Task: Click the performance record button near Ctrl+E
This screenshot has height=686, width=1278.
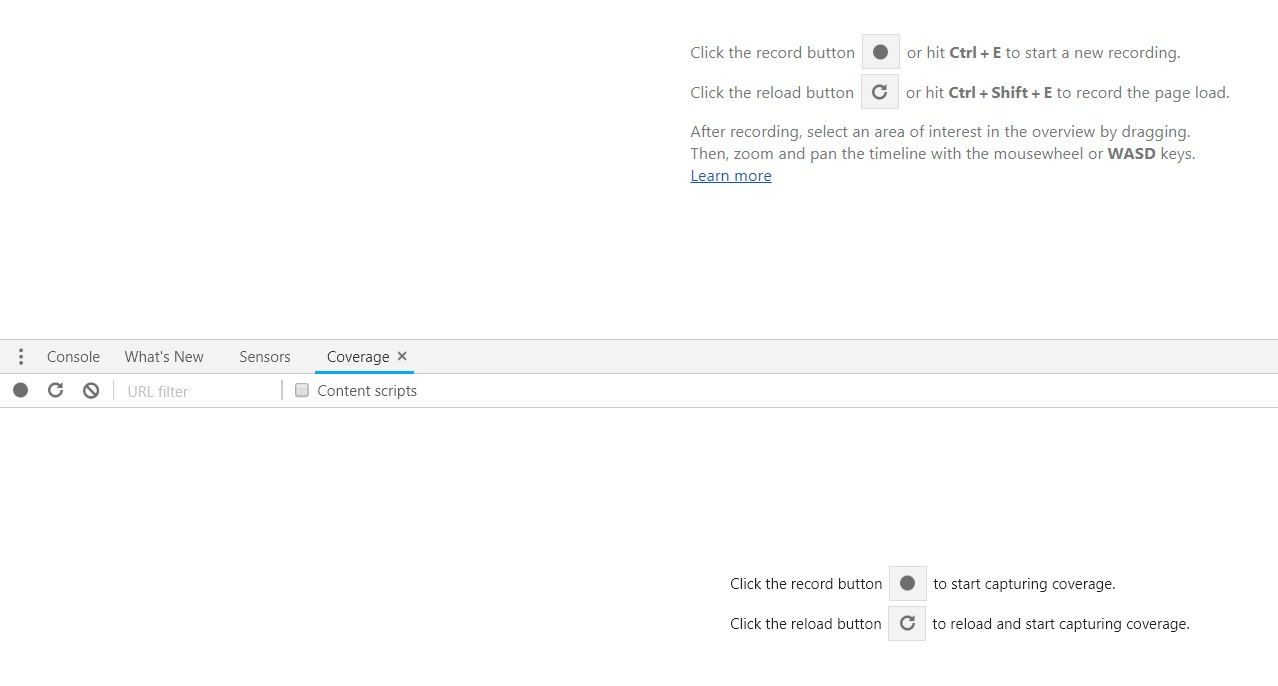Action: click(x=880, y=52)
